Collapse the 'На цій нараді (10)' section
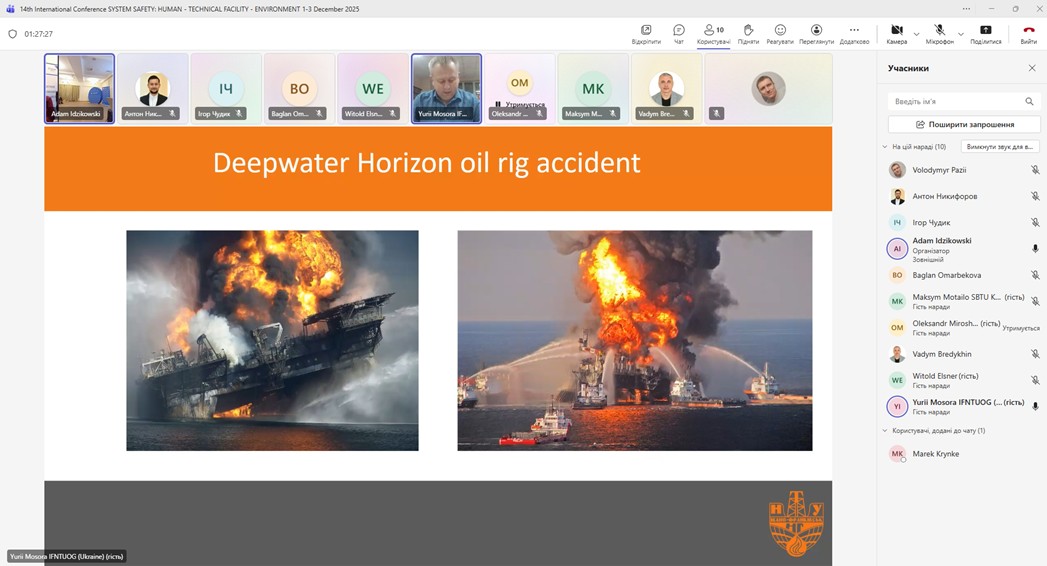Viewport: 1047px width, 566px height. pyautogui.click(x=885, y=147)
